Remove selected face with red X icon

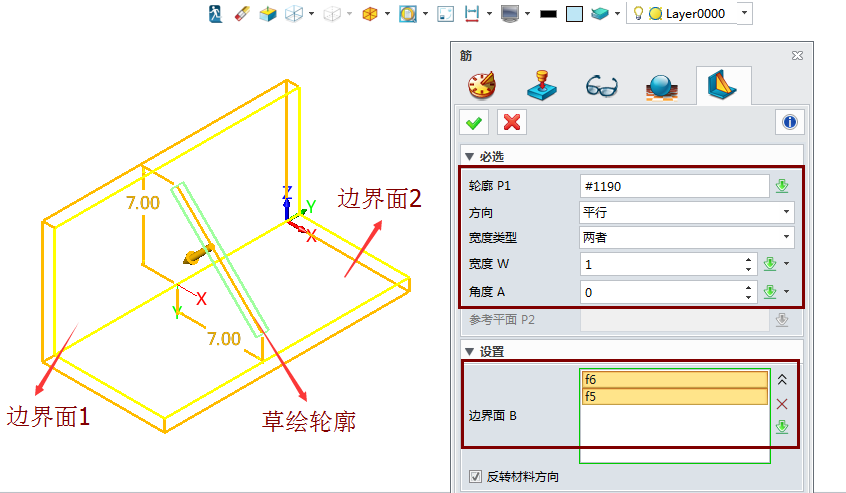pyautogui.click(x=782, y=404)
